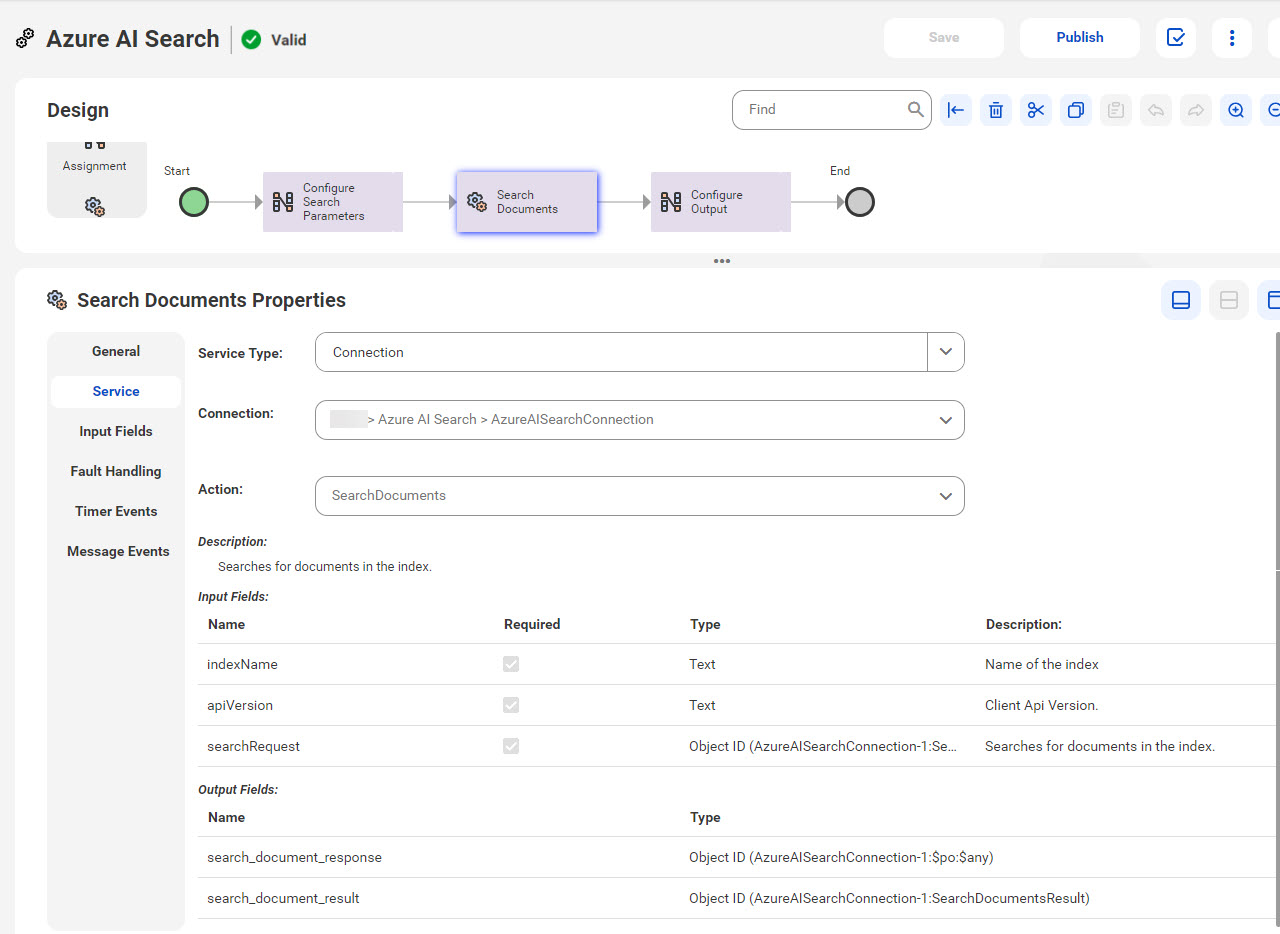The image size is (1280, 934).
Task: Click the undo arrow icon
Action: tap(1156, 110)
